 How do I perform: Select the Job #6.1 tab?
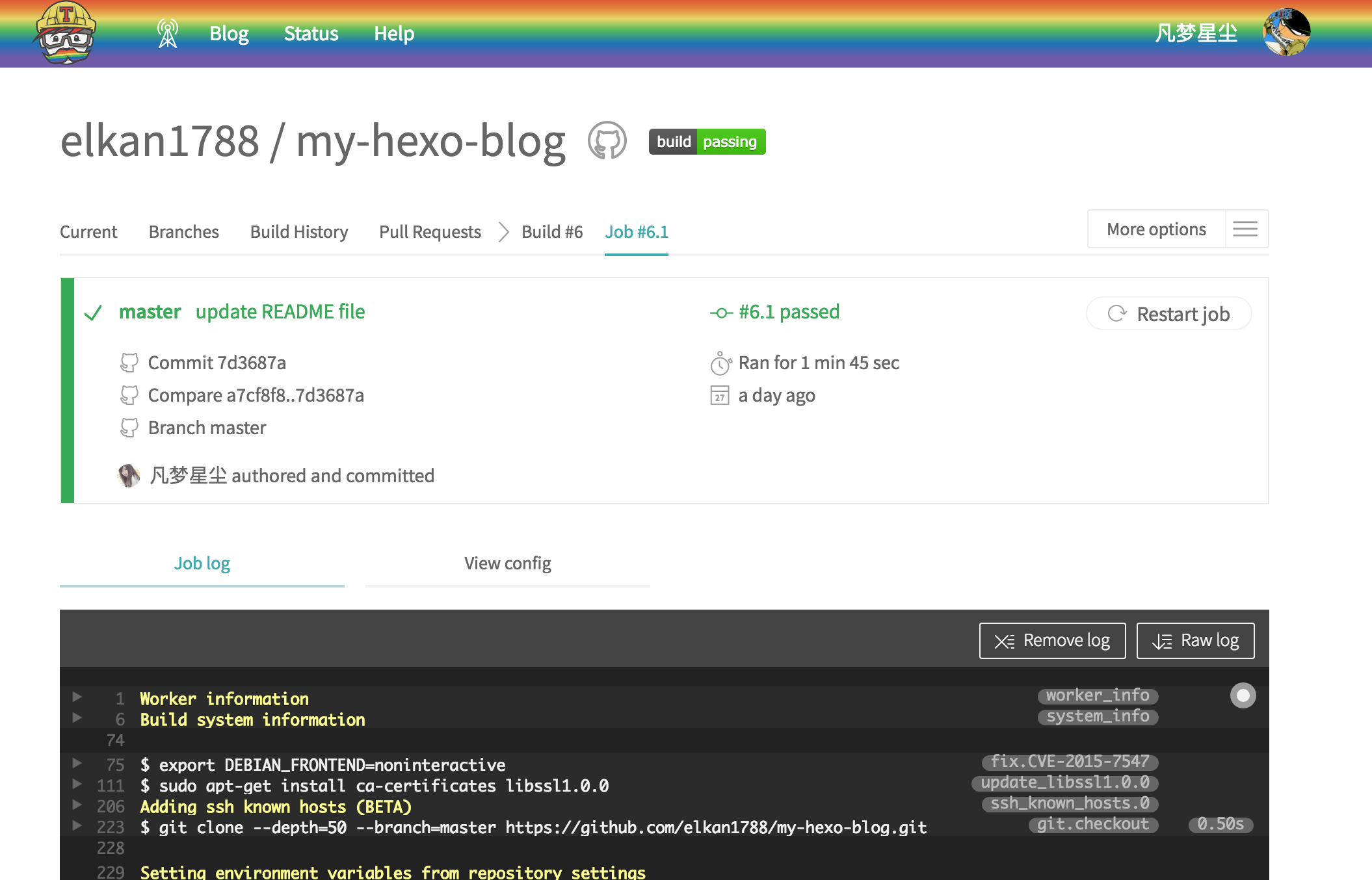[x=637, y=232]
